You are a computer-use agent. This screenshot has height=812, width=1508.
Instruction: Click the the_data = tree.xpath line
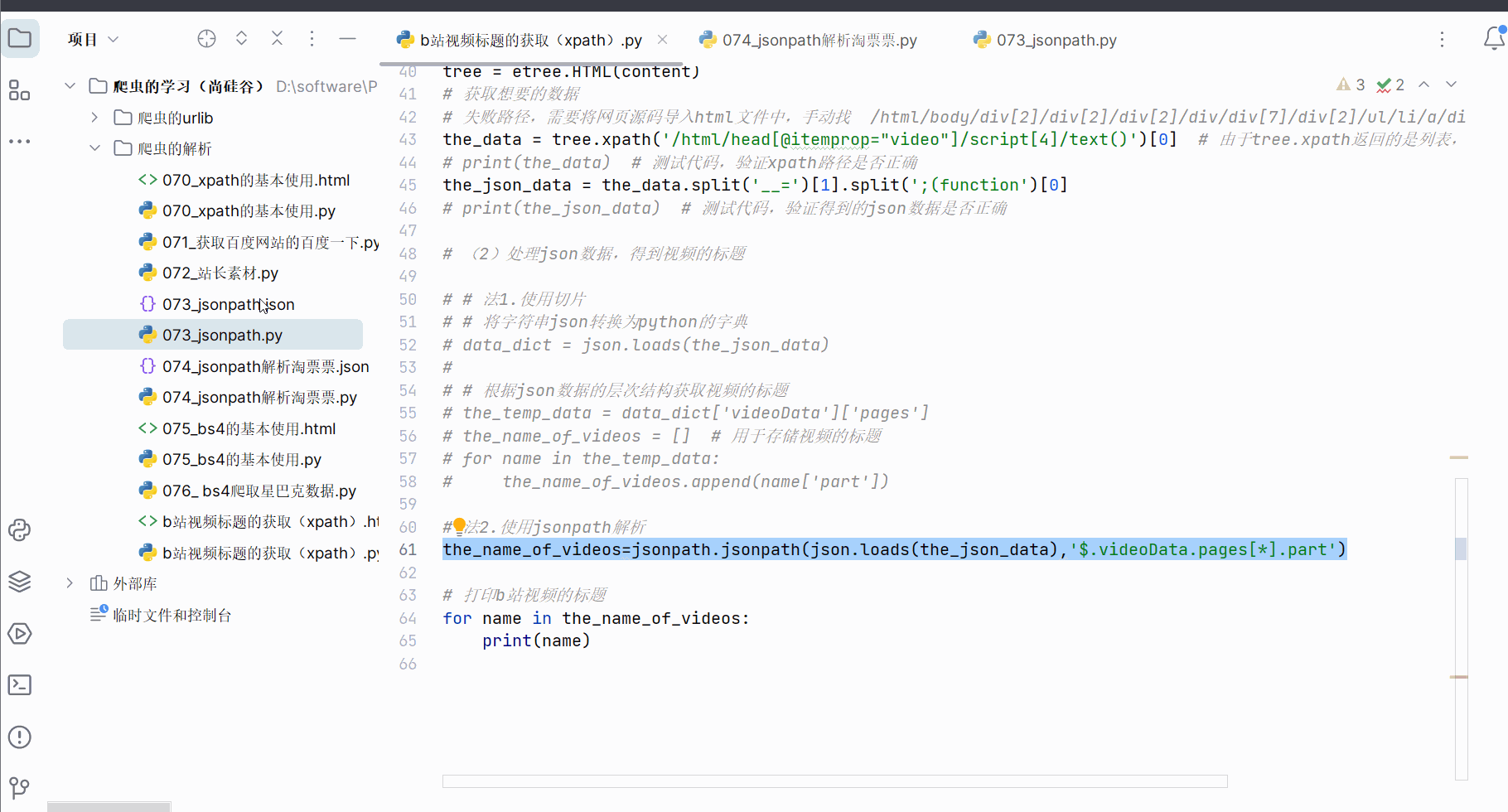810,139
